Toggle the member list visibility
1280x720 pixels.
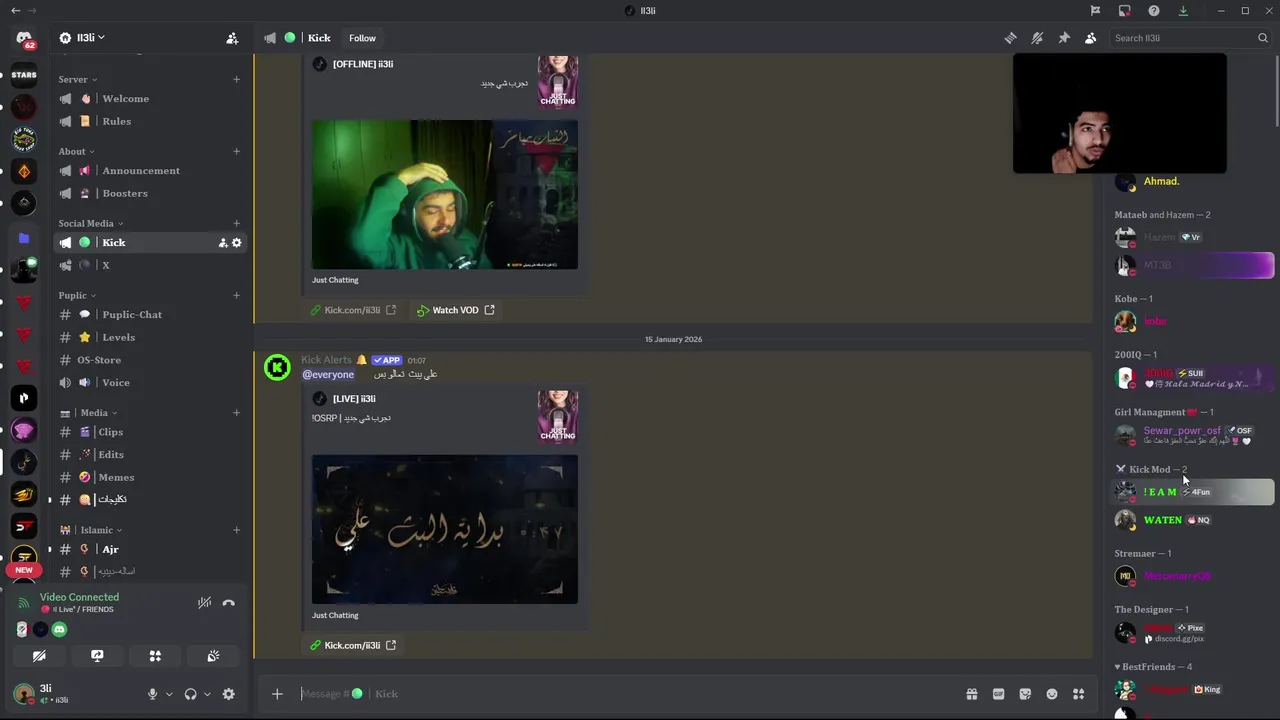[1090, 38]
